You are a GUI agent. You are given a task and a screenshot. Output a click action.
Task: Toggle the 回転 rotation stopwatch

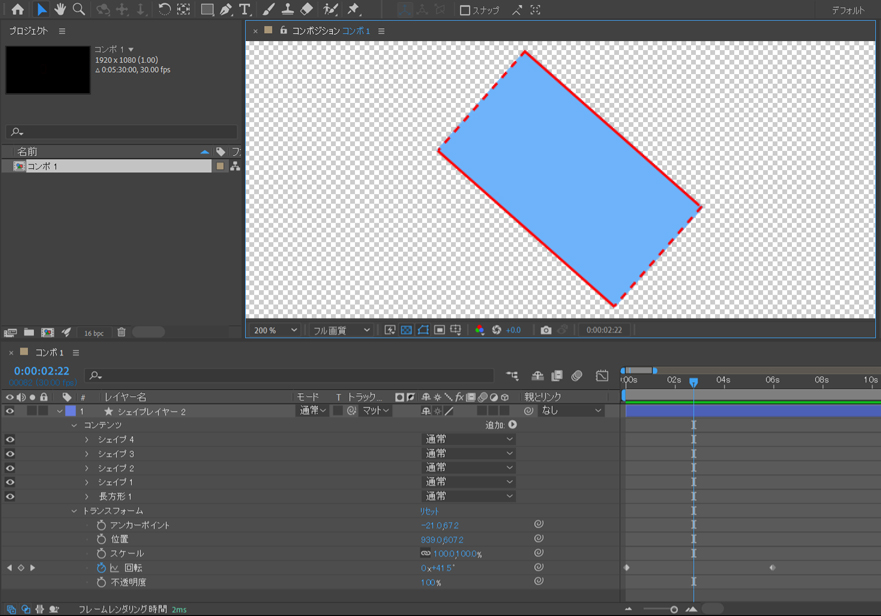coord(101,568)
